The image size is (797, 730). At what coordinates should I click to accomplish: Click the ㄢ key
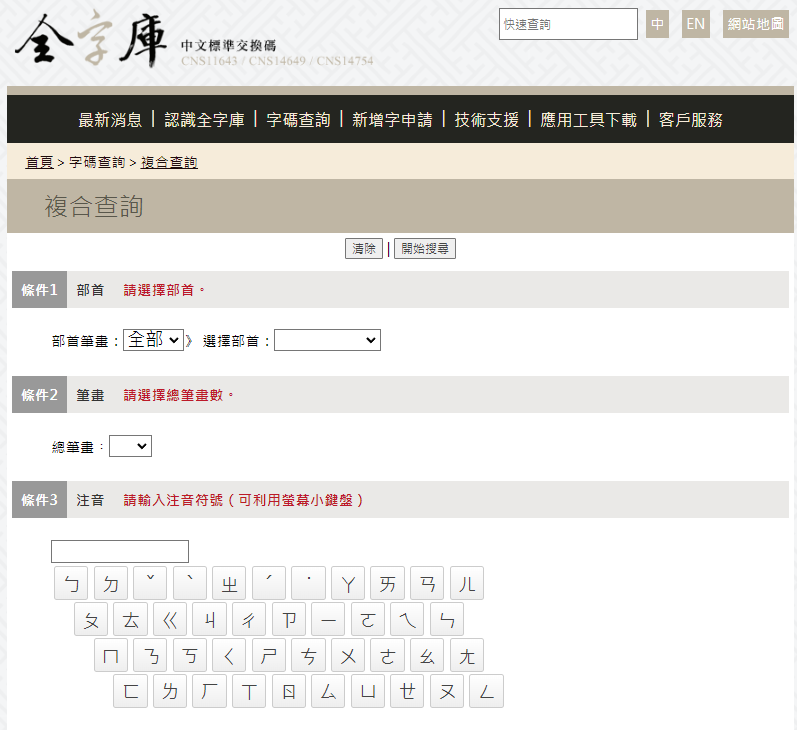pos(427,583)
